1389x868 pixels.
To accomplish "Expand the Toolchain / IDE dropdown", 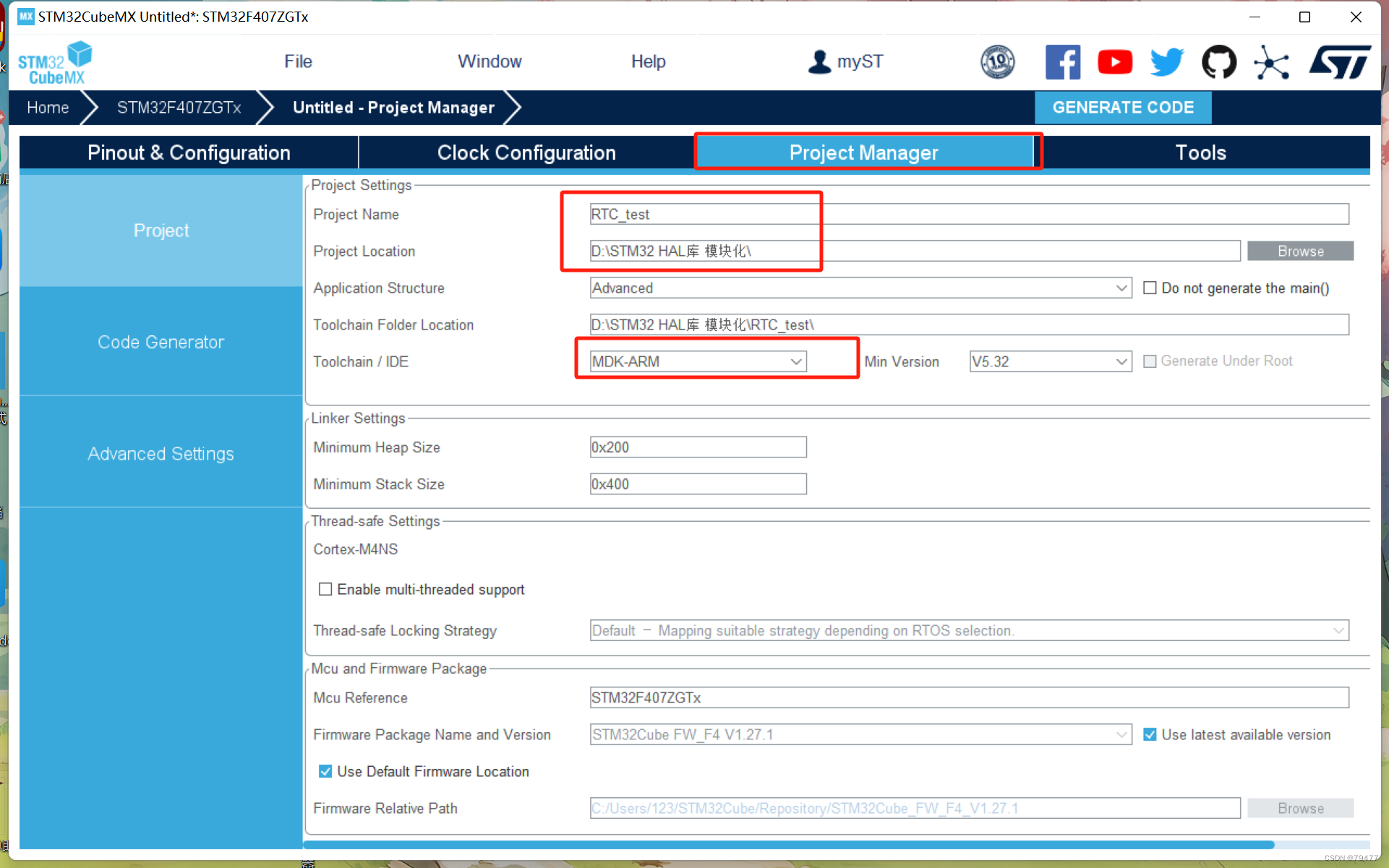I will coord(795,361).
